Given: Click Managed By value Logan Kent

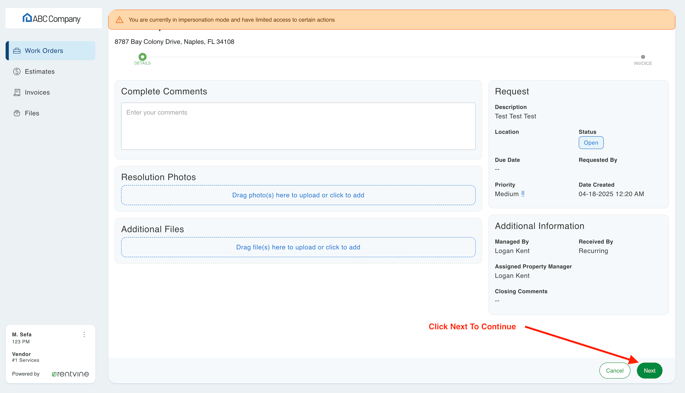Looking at the screenshot, I should (512, 251).
